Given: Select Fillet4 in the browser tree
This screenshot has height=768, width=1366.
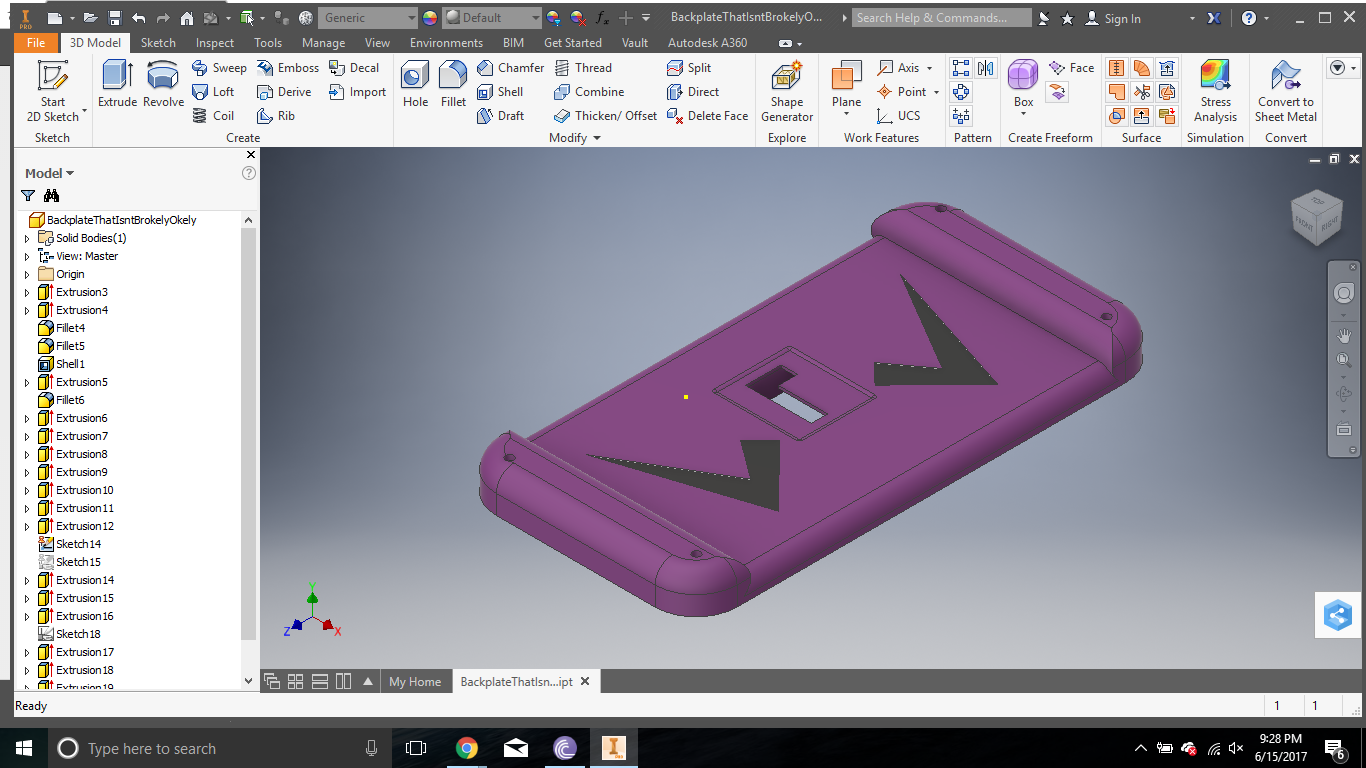Looking at the screenshot, I should click(70, 328).
